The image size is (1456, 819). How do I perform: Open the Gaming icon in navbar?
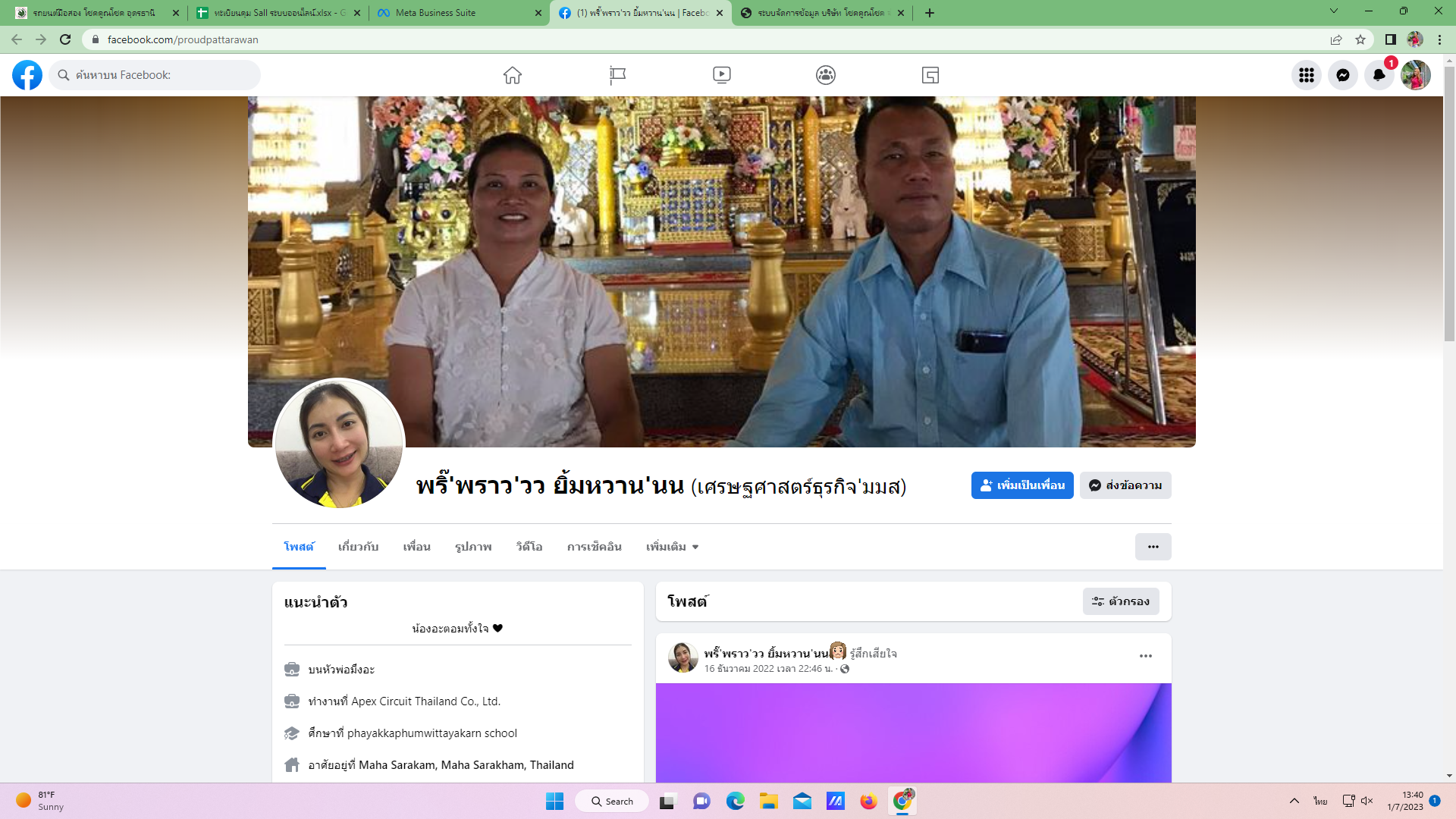(930, 75)
